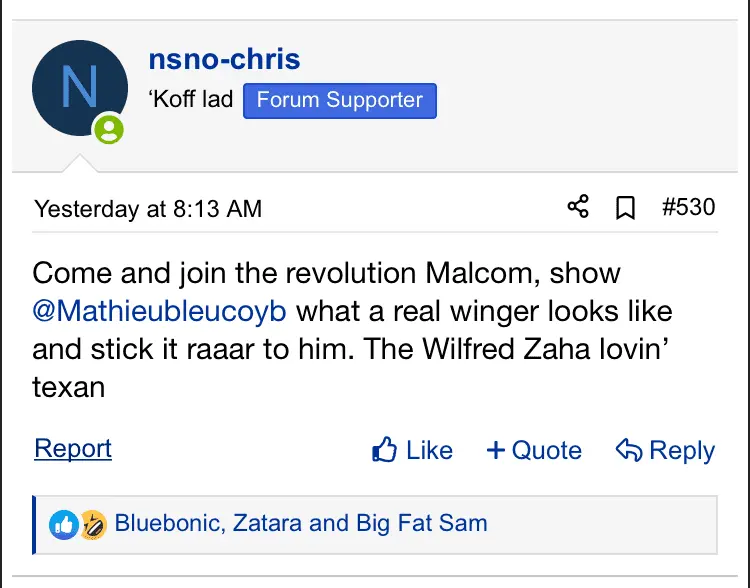Click the blue like reaction emoji
The width and height of the screenshot is (750, 588).
pyautogui.click(x=65, y=523)
